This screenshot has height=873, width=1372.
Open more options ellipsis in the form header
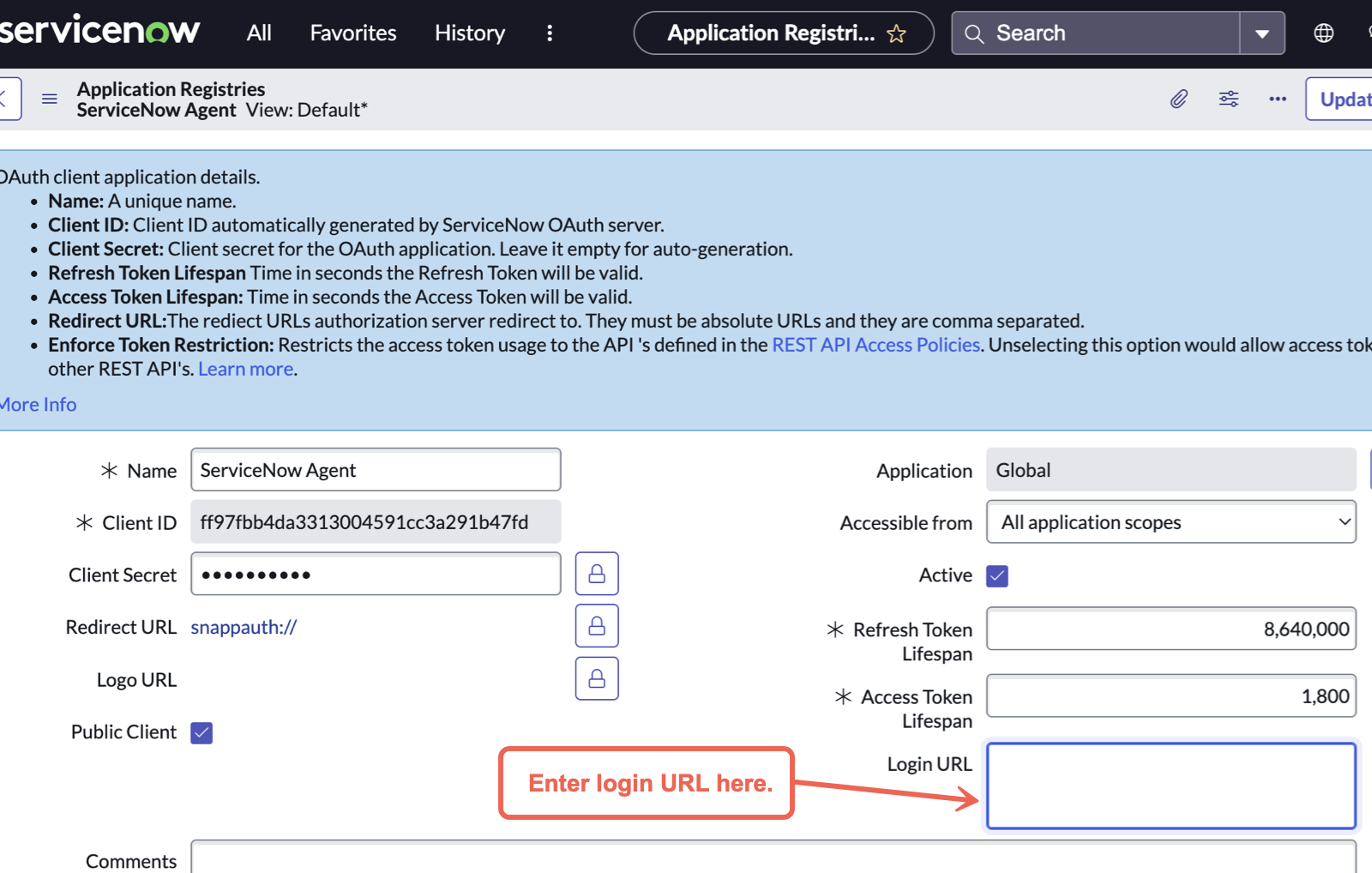[1278, 99]
